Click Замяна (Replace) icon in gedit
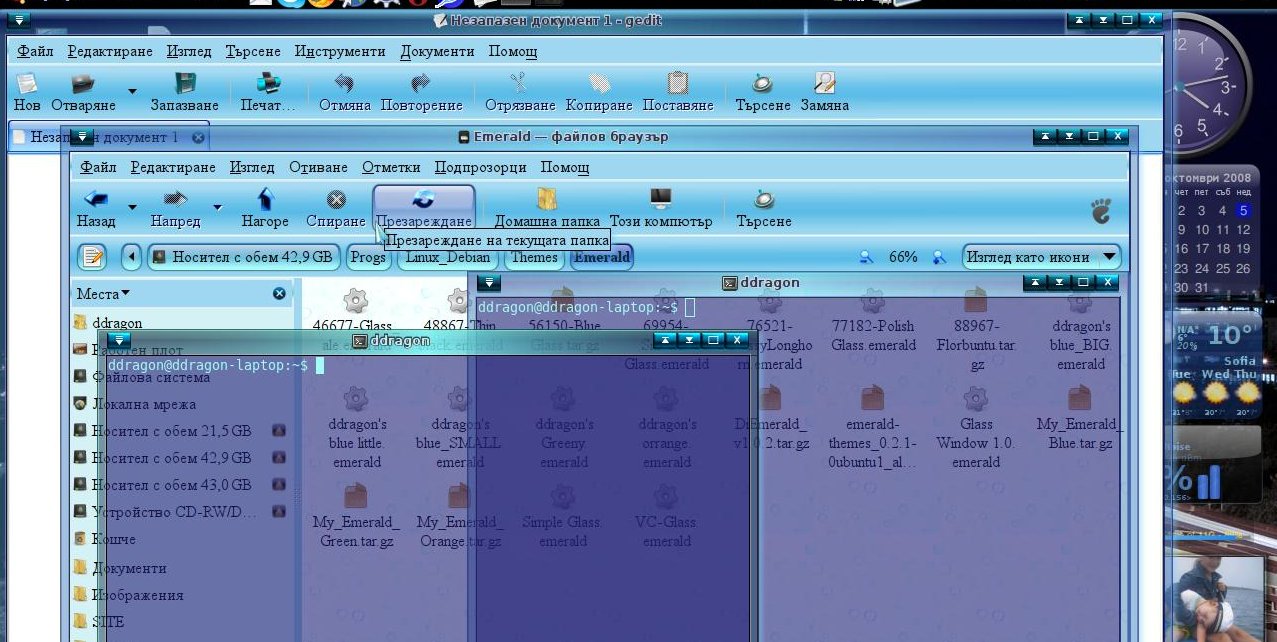This screenshot has width=1277, height=642. pyautogui.click(x=825, y=84)
